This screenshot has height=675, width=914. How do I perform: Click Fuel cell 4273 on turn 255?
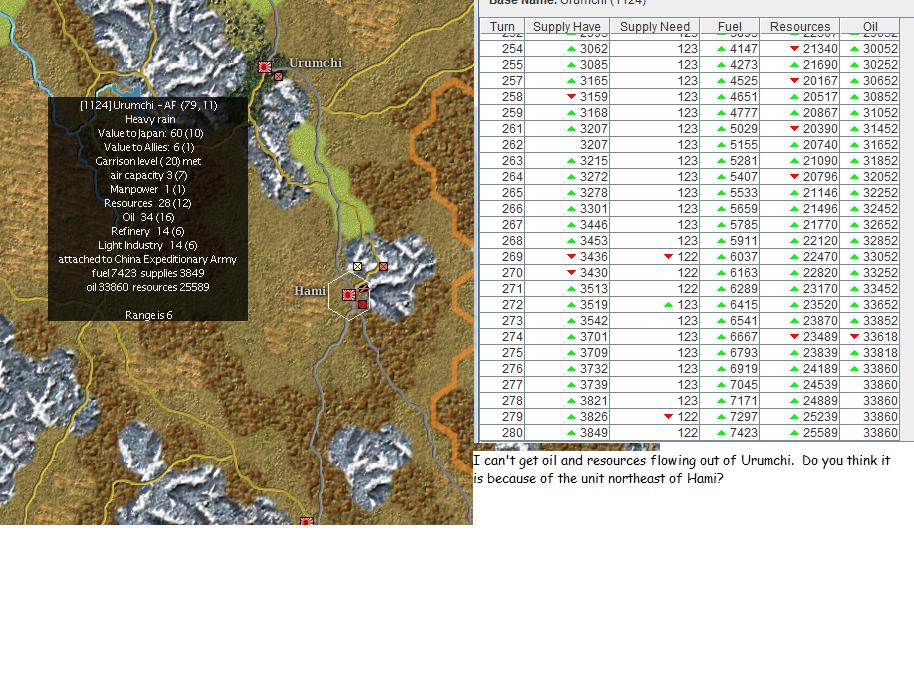tap(730, 65)
